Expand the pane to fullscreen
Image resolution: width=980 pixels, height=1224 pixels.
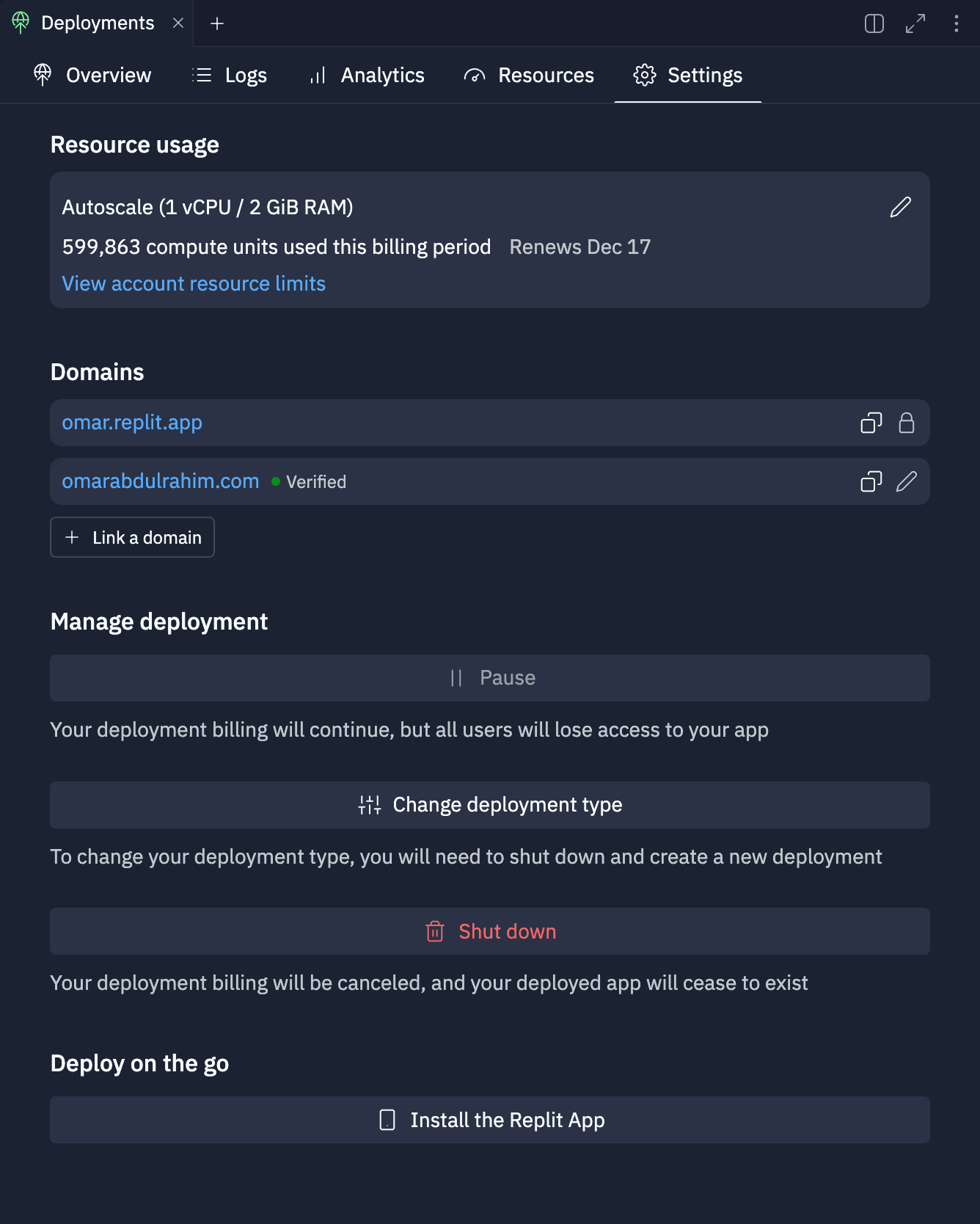[915, 23]
